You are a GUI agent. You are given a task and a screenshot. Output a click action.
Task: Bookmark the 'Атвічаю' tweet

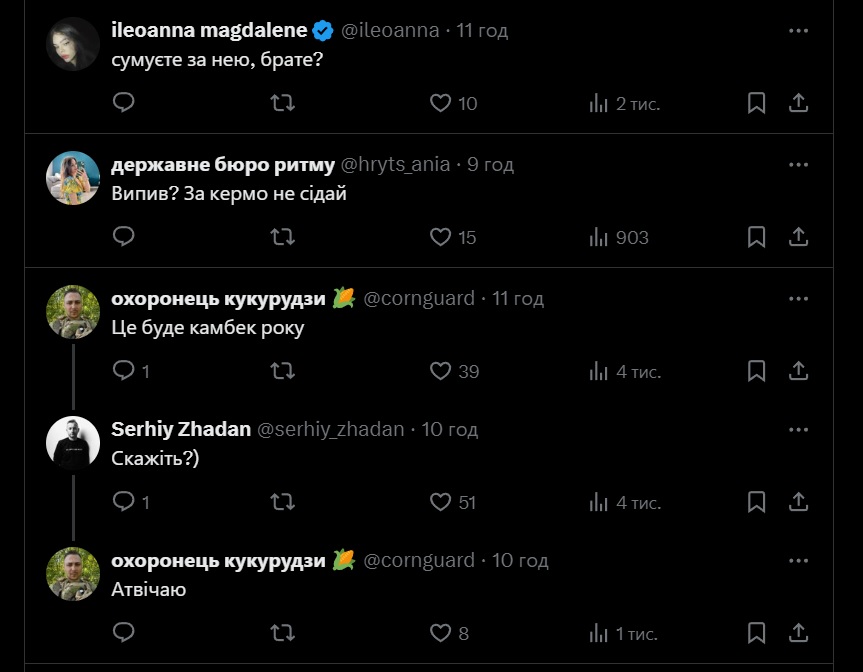[757, 633]
